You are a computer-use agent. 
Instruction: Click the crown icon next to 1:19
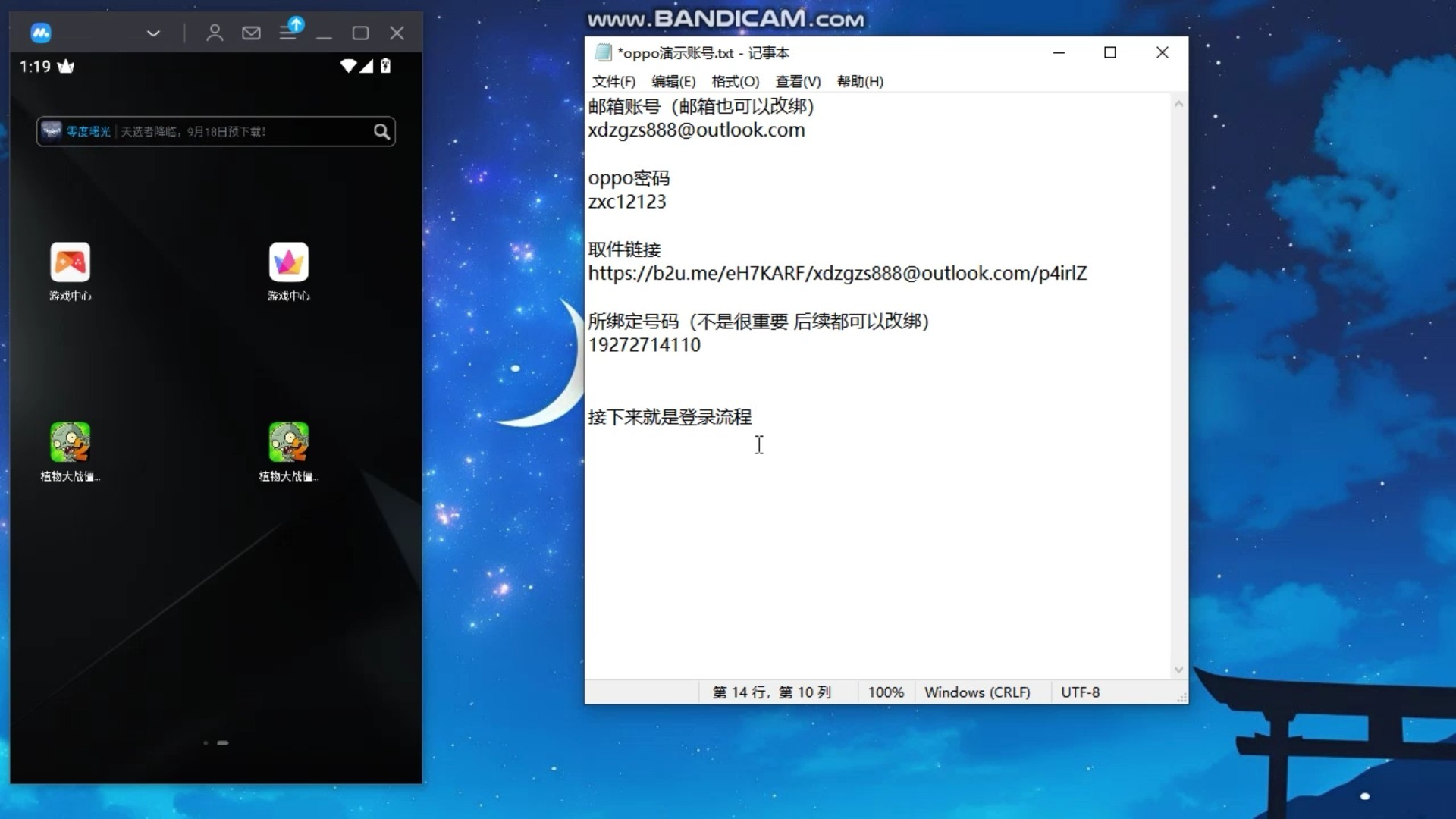coord(66,66)
